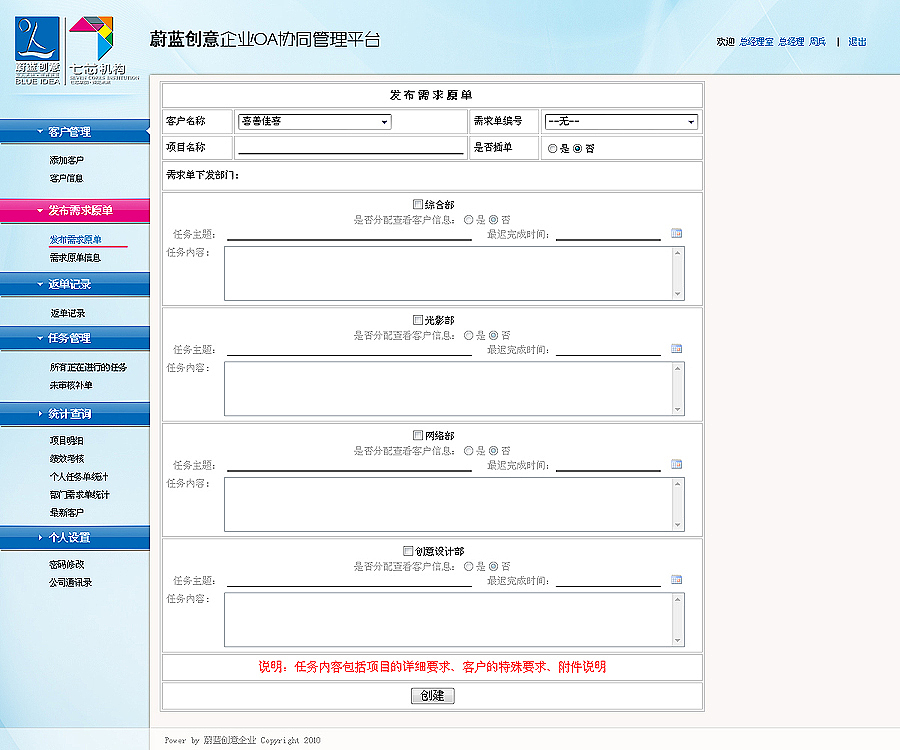Open 客户信息 in sidebar
Image resolution: width=900 pixels, height=750 pixels.
click(67, 178)
